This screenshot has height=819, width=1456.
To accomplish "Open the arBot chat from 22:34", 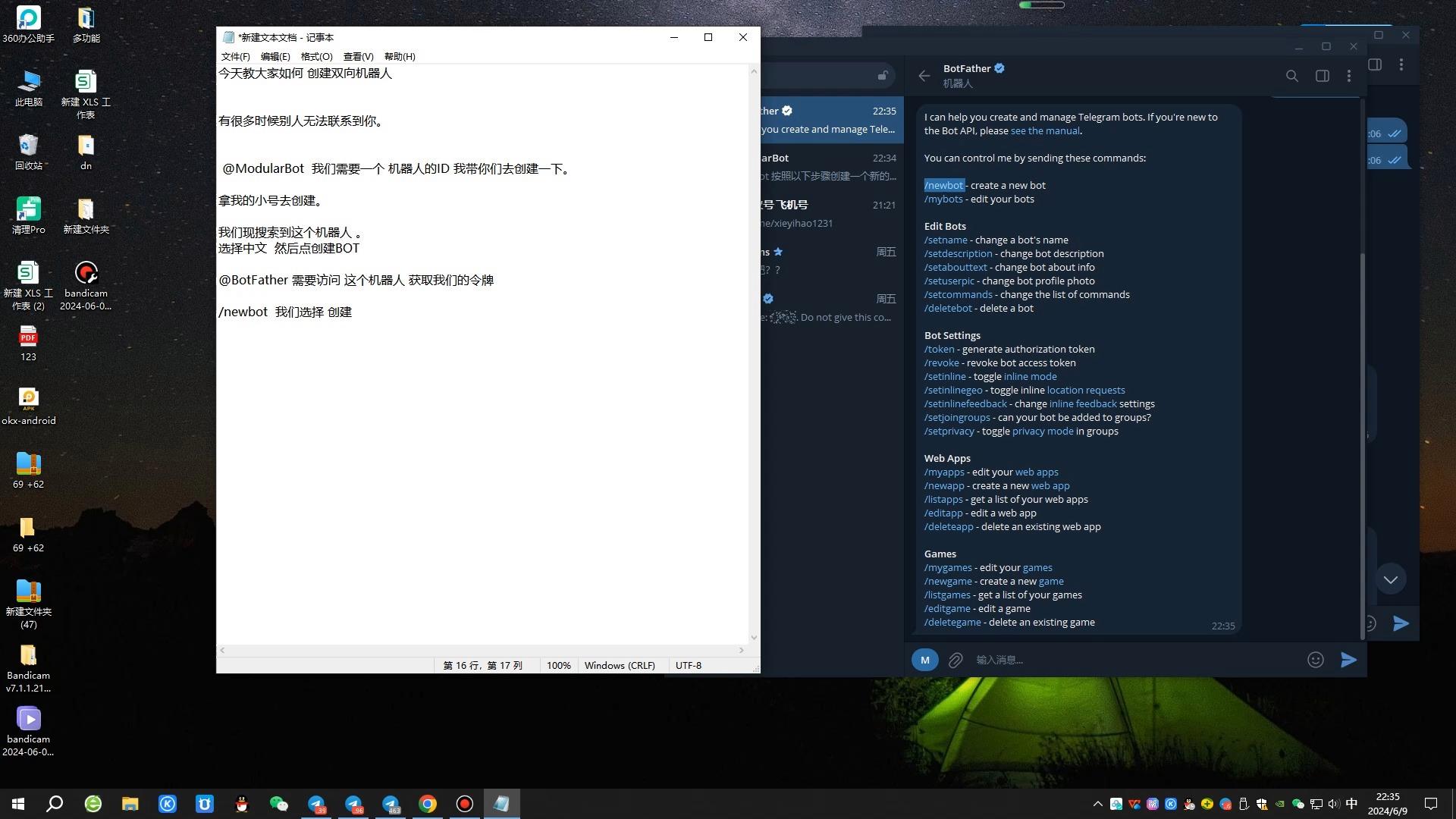I will point(832,167).
